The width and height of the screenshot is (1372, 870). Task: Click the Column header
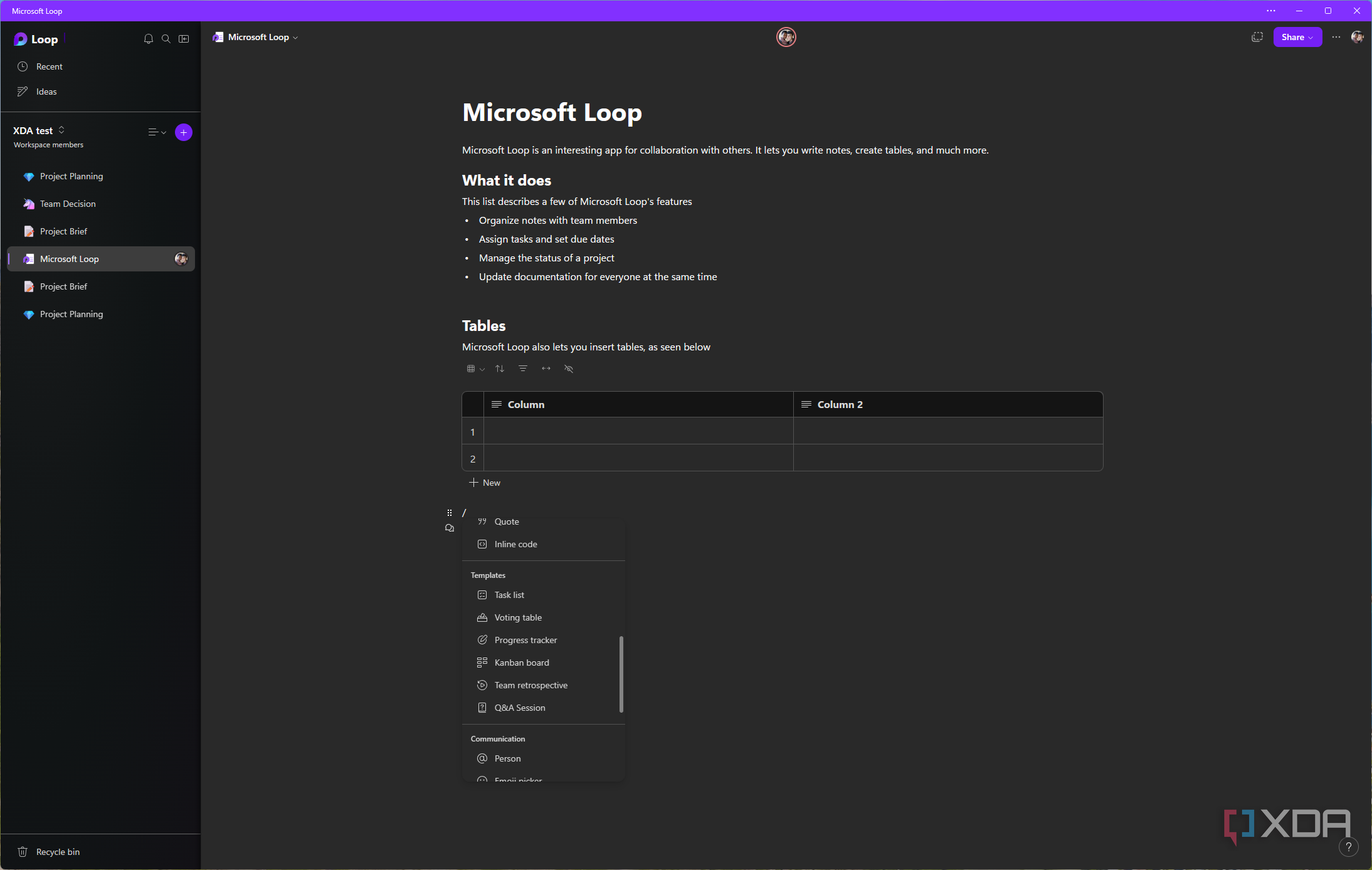[638, 404]
